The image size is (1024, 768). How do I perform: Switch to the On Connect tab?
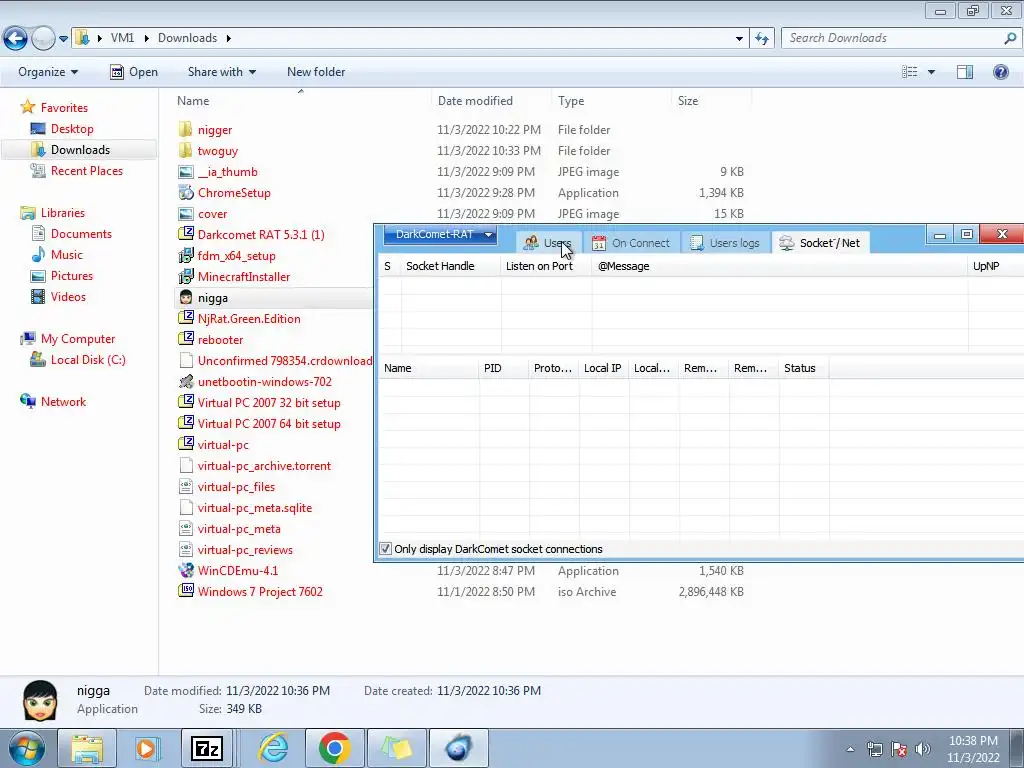pyautogui.click(x=631, y=243)
